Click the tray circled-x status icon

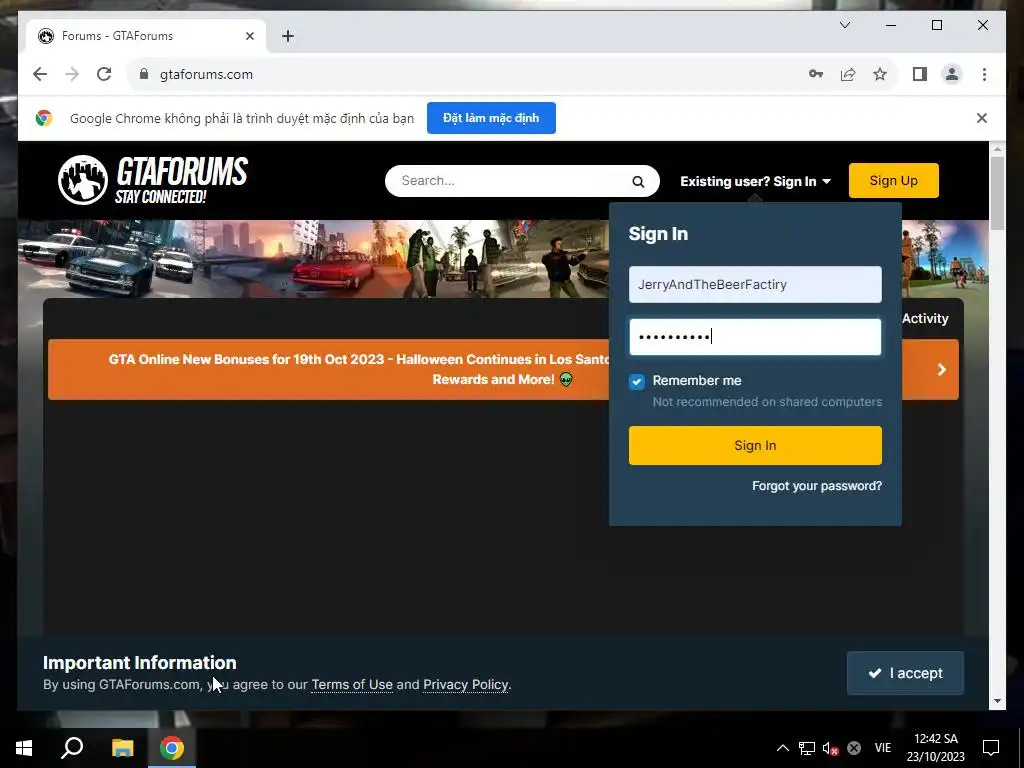[854, 748]
